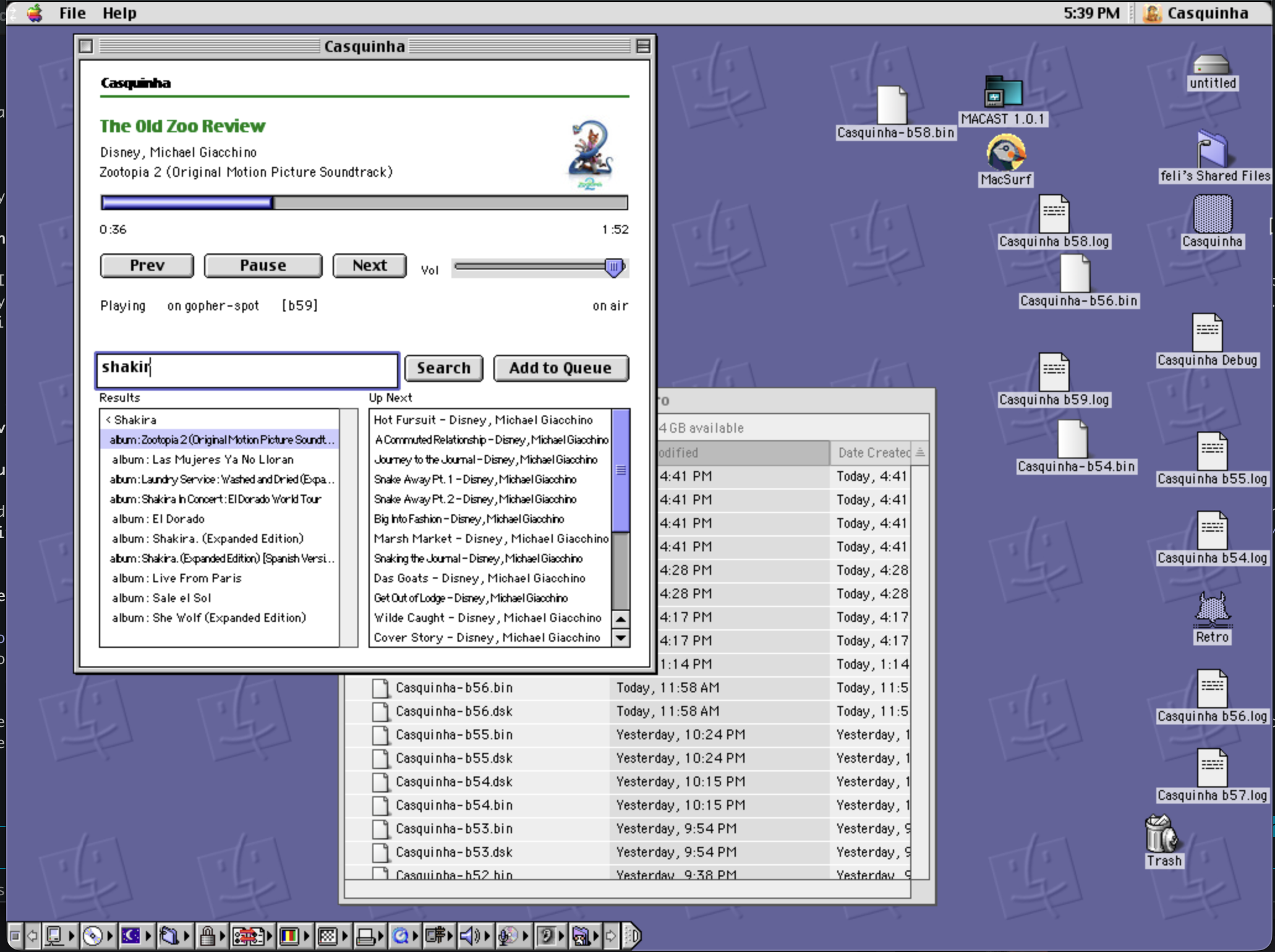The height and width of the screenshot is (952, 1275).
Task: Open the Casquinha b59.log desktop file
Action: pos(1054,372)
